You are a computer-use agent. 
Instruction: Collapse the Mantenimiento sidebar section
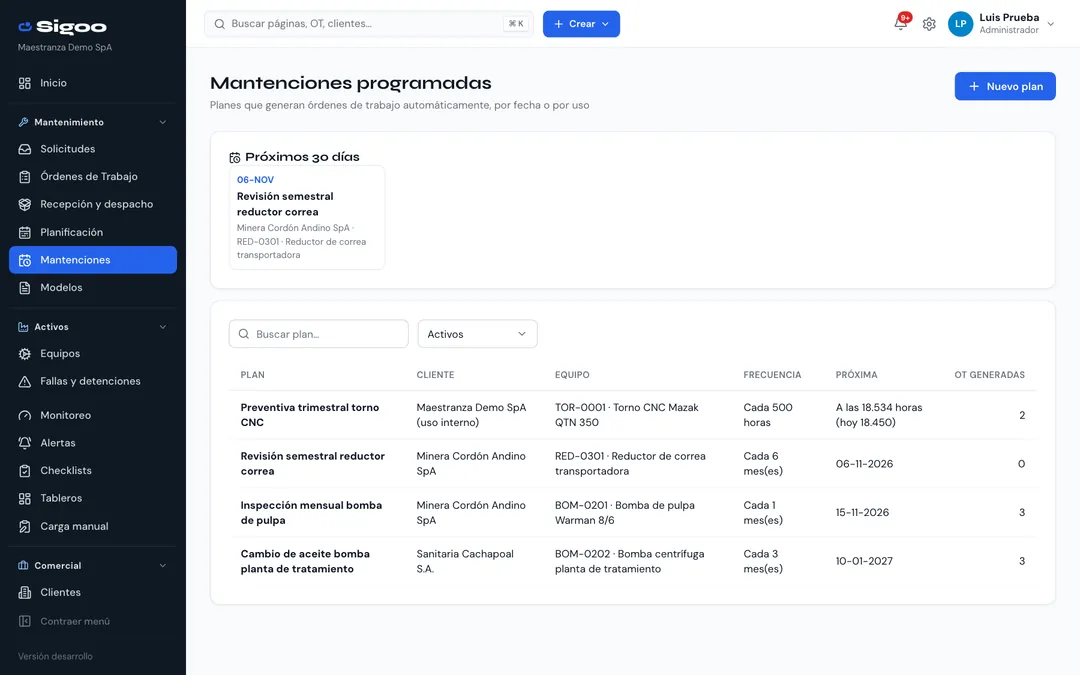click(x=163, y=123)
